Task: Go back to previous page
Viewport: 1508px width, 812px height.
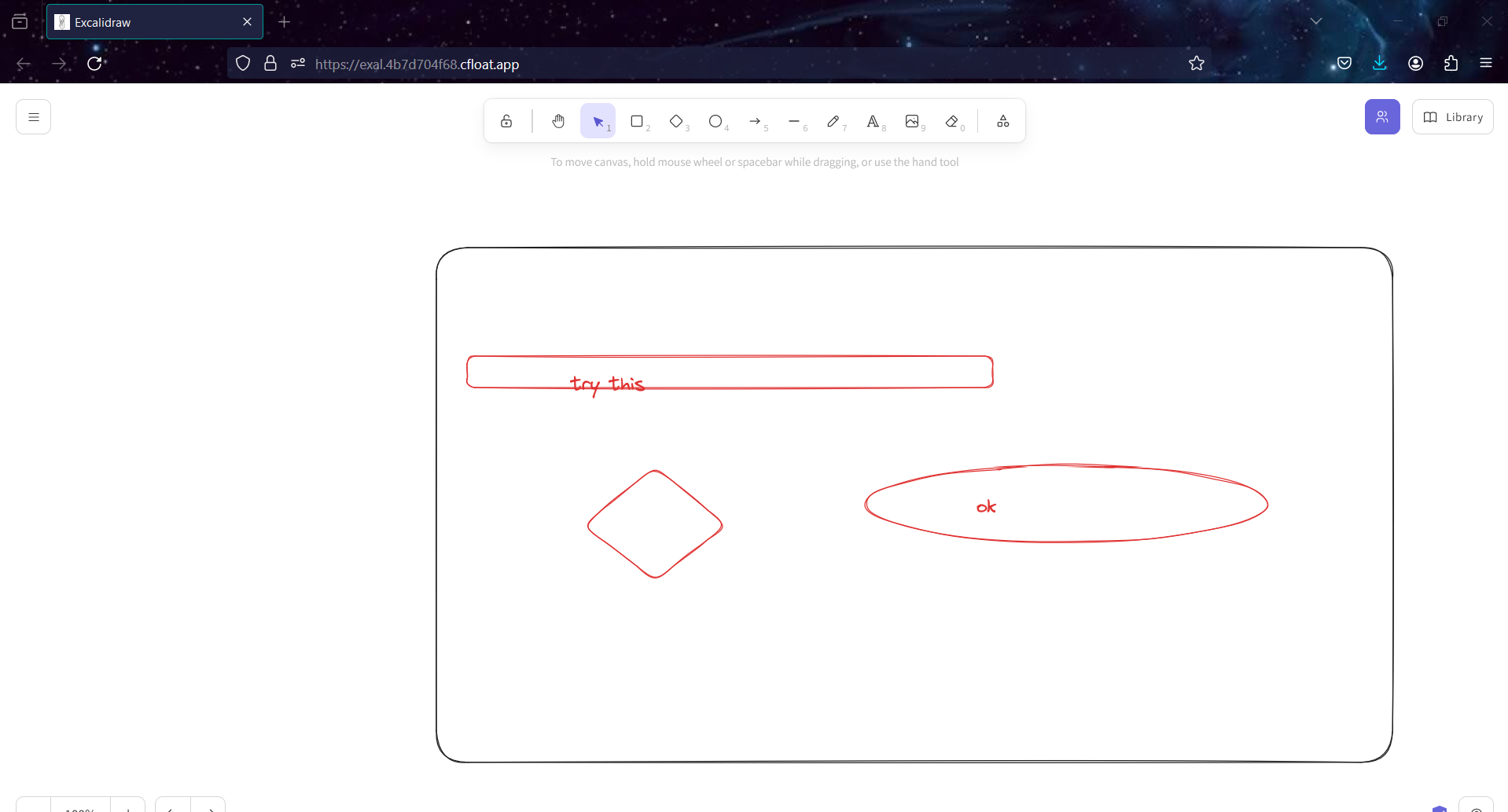Action: pos(24,64)
